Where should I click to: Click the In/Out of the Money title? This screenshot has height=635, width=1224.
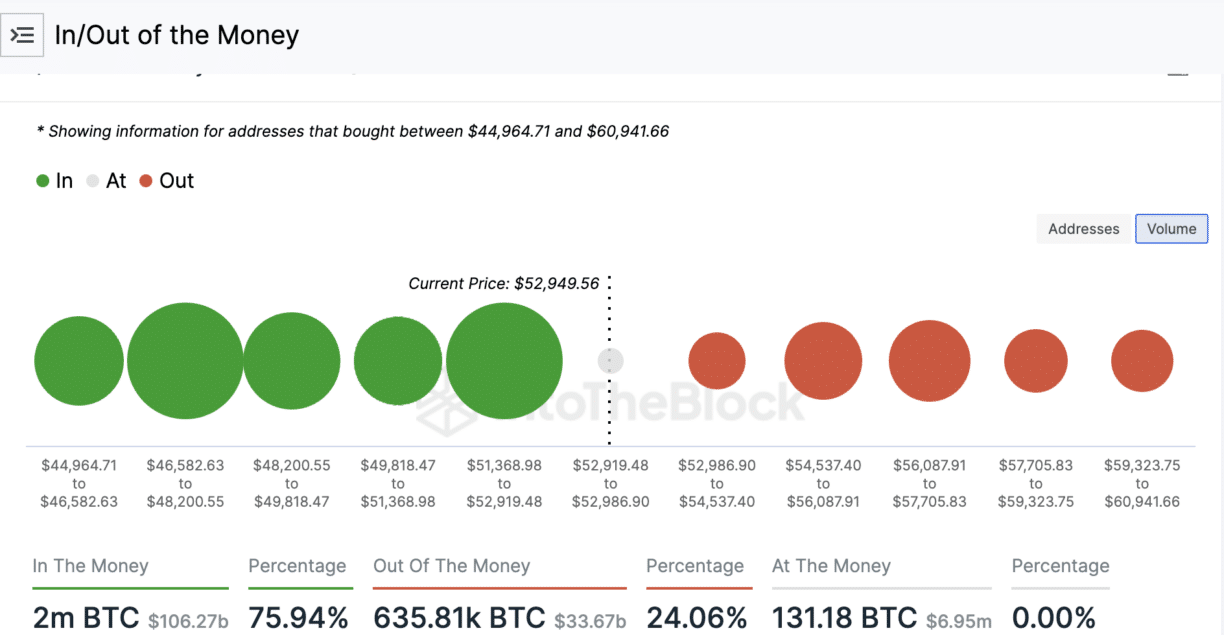[x=176, y=34]
